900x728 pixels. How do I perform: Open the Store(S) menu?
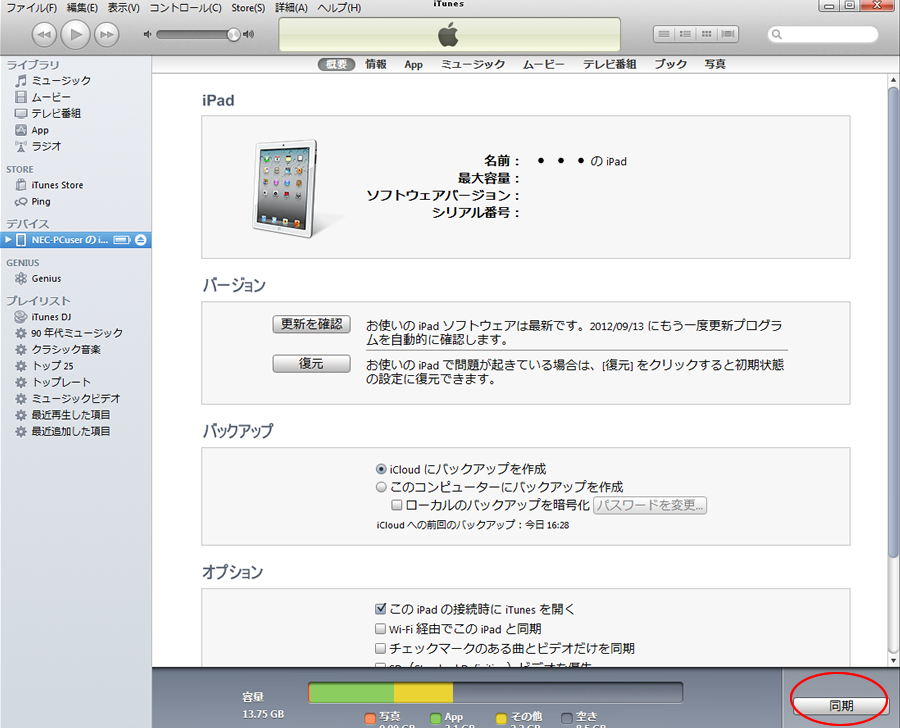click(x=249, y=7)
